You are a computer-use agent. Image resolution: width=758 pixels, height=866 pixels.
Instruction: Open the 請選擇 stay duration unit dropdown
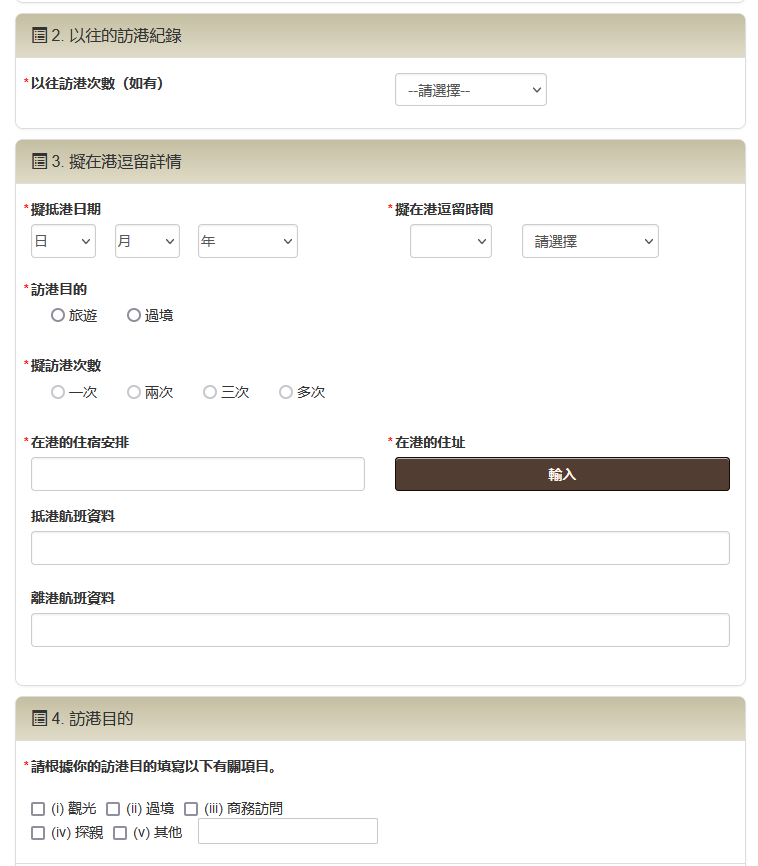(x=590, y=241)
